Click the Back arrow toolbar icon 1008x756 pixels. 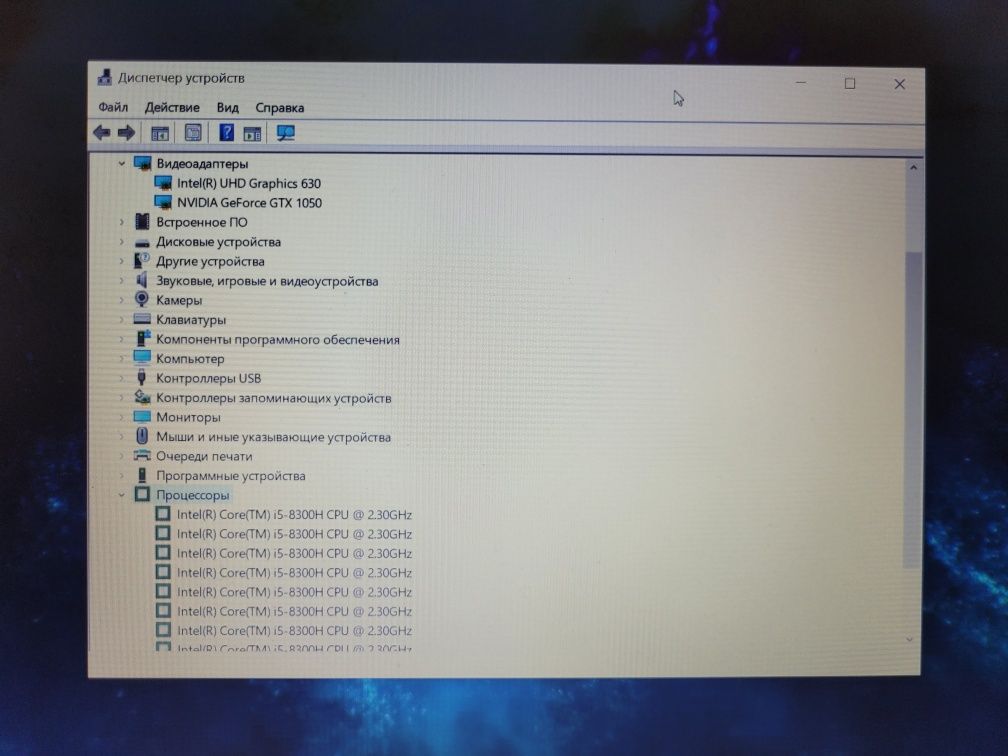102,133
